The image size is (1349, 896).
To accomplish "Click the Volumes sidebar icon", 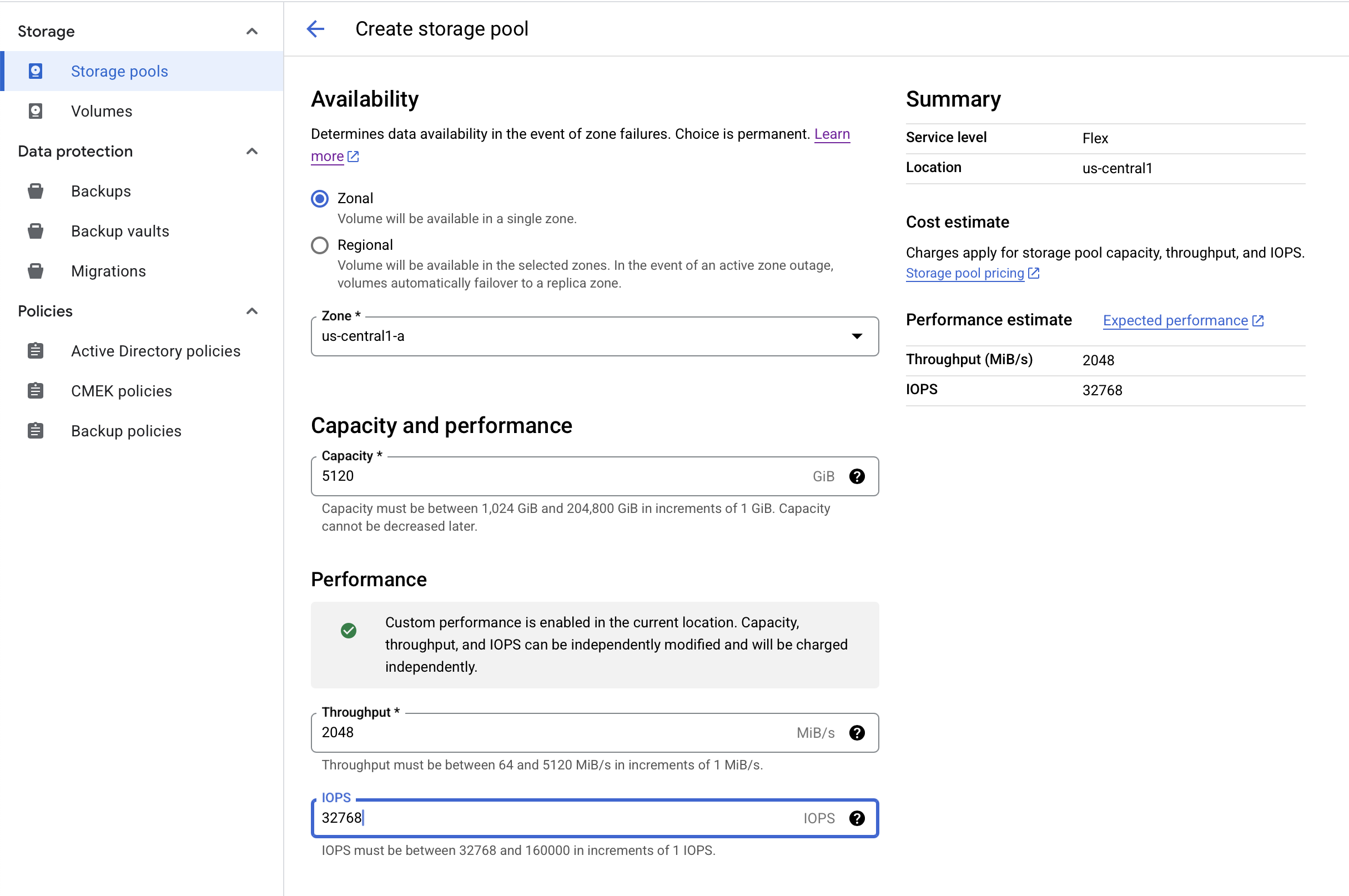I will [x=36, y=111].
